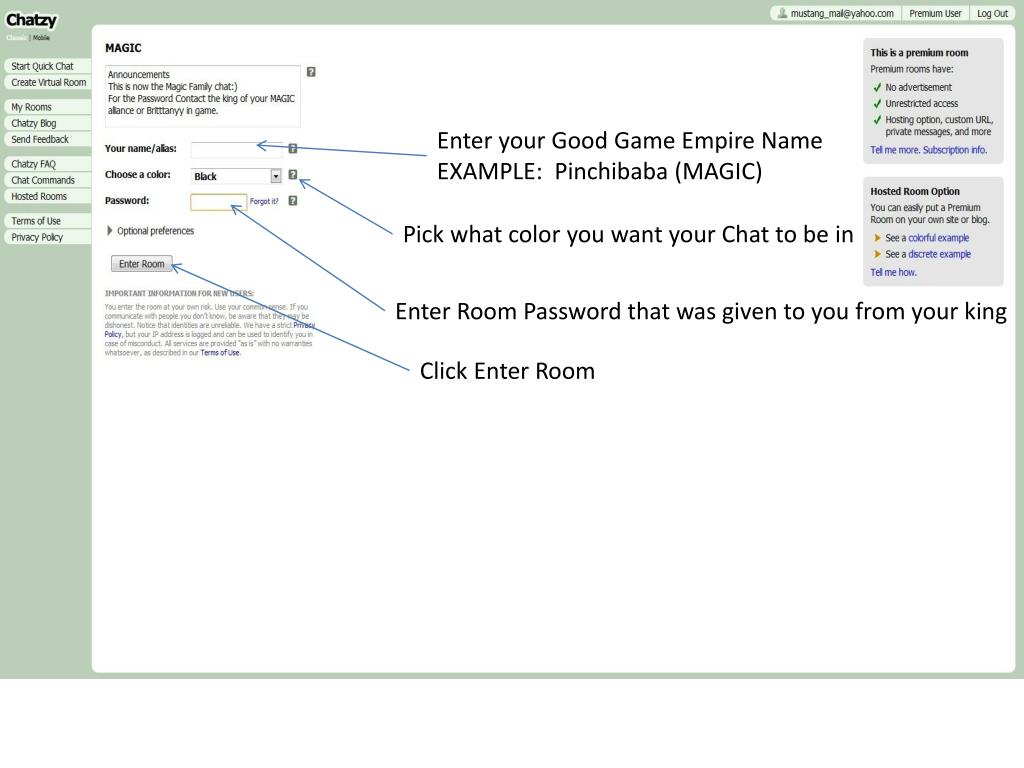
Task: Click Subscription info link
Action: 955,150
